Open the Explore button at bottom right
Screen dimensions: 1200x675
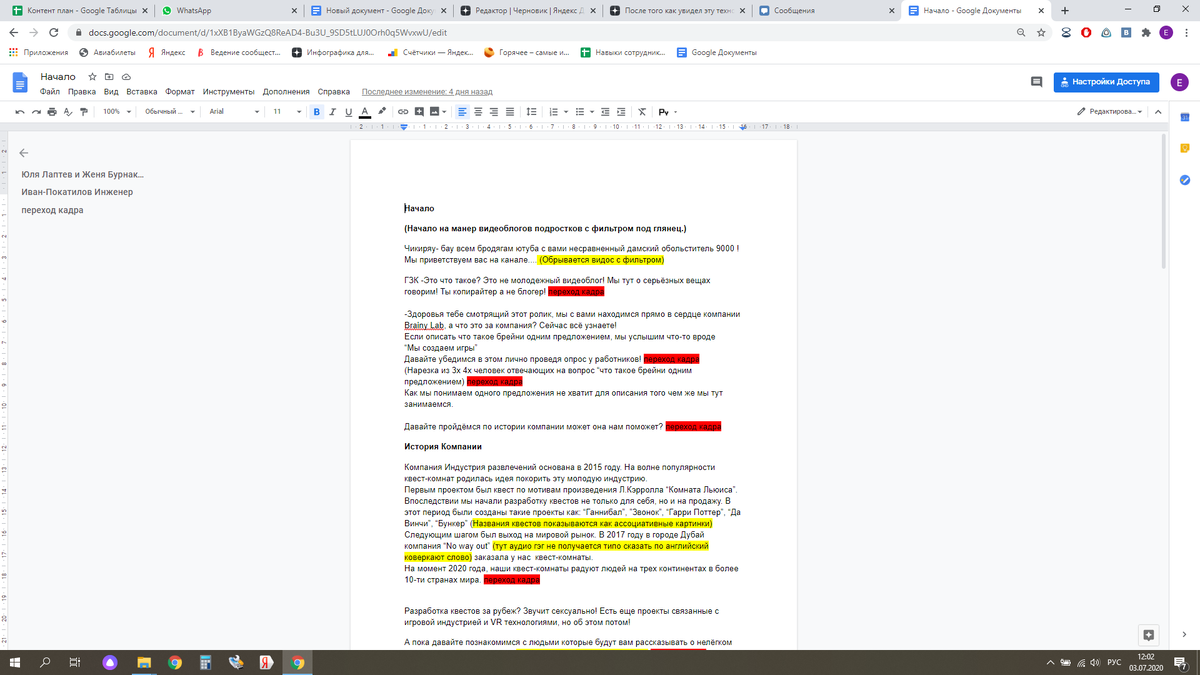(1149, 635)
